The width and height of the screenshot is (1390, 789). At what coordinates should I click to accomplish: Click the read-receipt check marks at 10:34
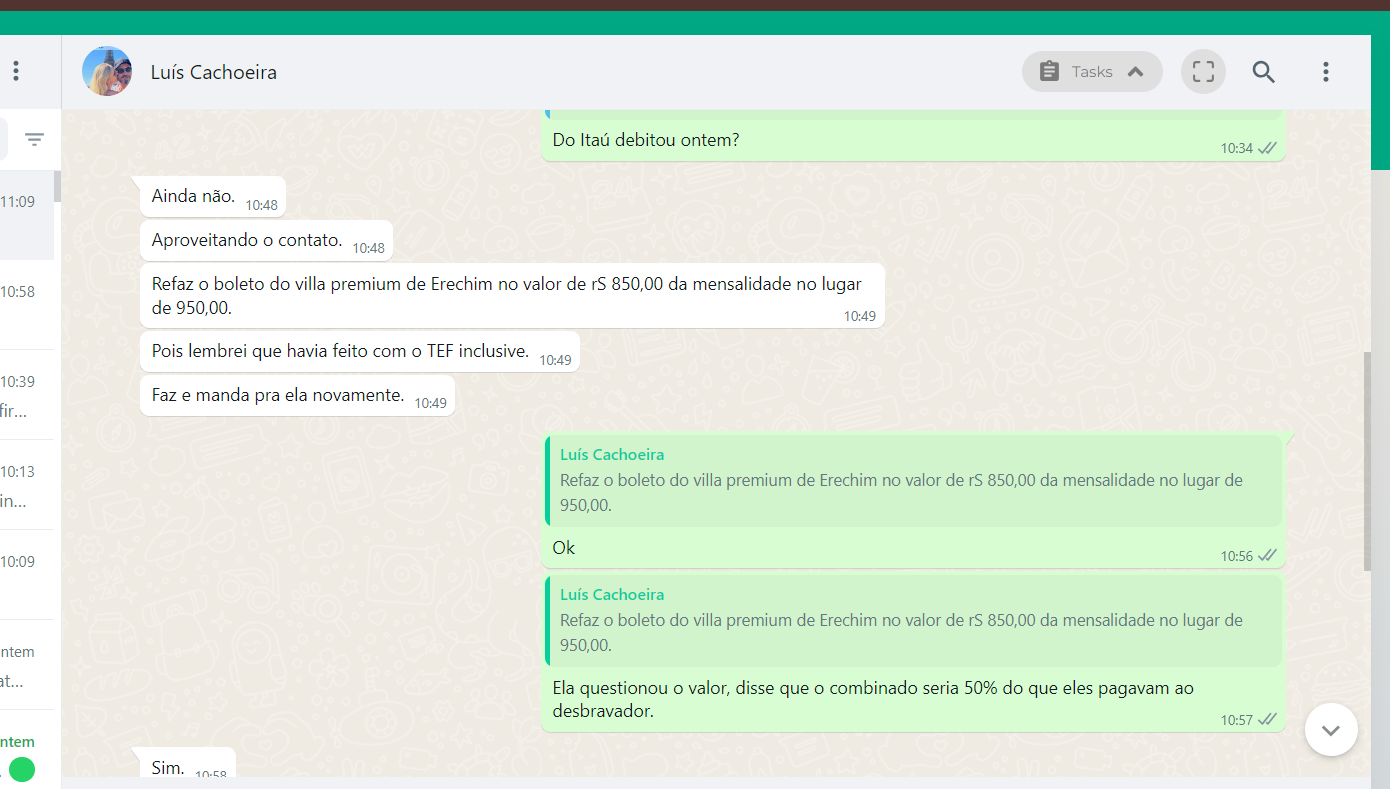(1268, 148)
